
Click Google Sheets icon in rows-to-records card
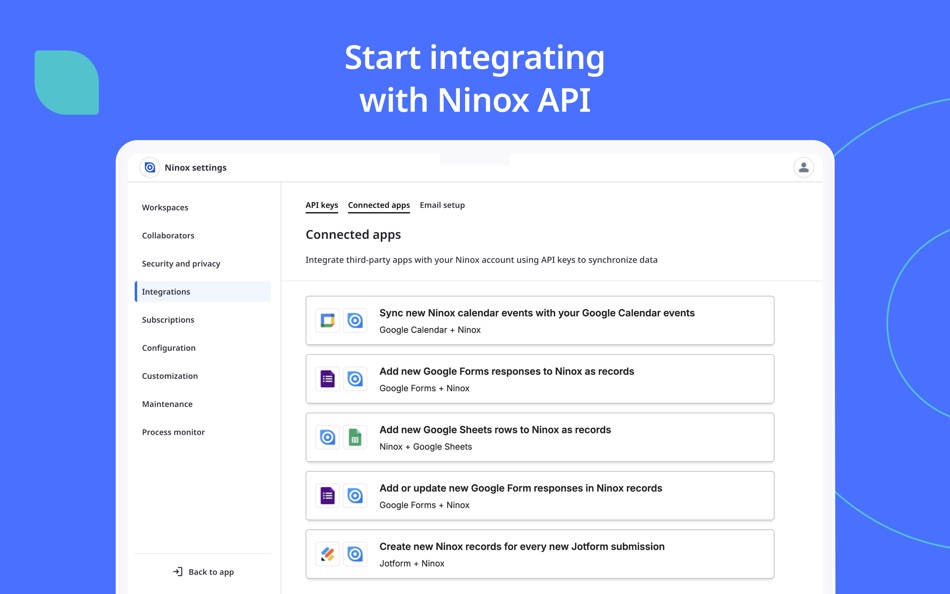(355, 437)
